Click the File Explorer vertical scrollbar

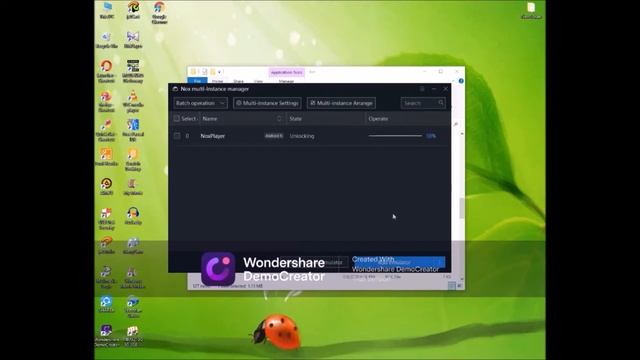462,207
